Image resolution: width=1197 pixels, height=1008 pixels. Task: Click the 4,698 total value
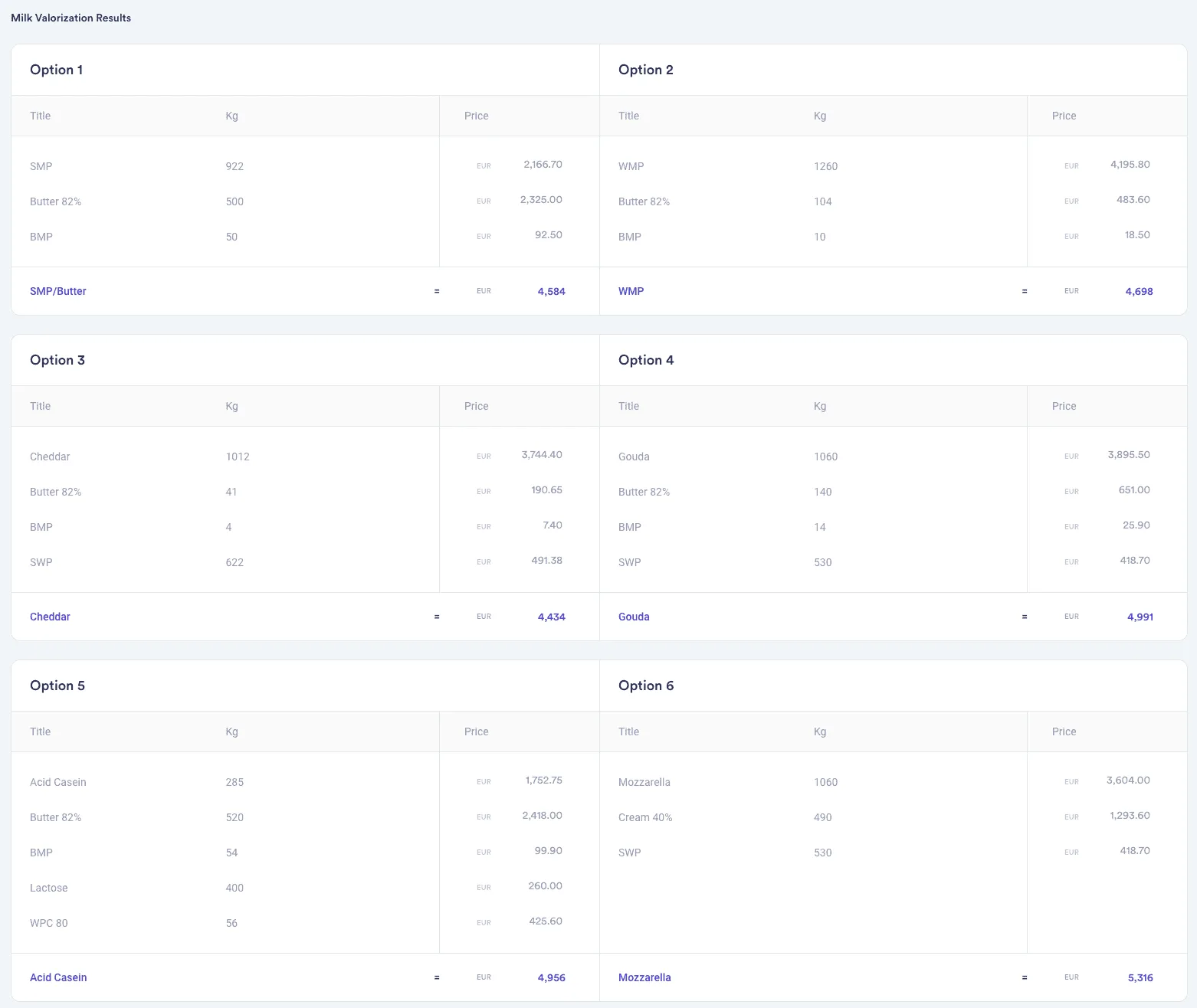point(1139,291)
